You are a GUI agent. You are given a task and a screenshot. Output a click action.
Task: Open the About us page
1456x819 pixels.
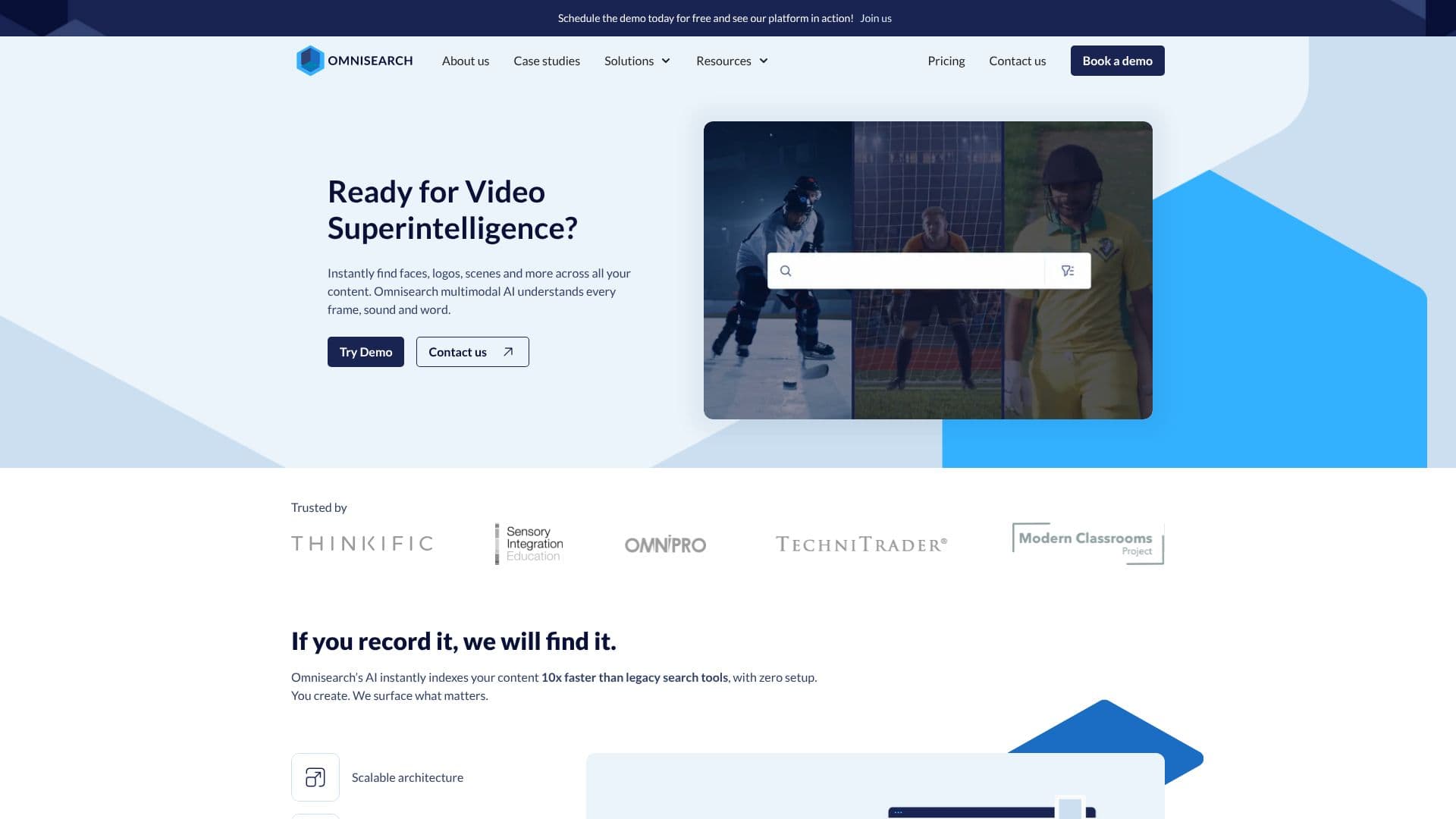pyautogui.click(x=466, y=61)
